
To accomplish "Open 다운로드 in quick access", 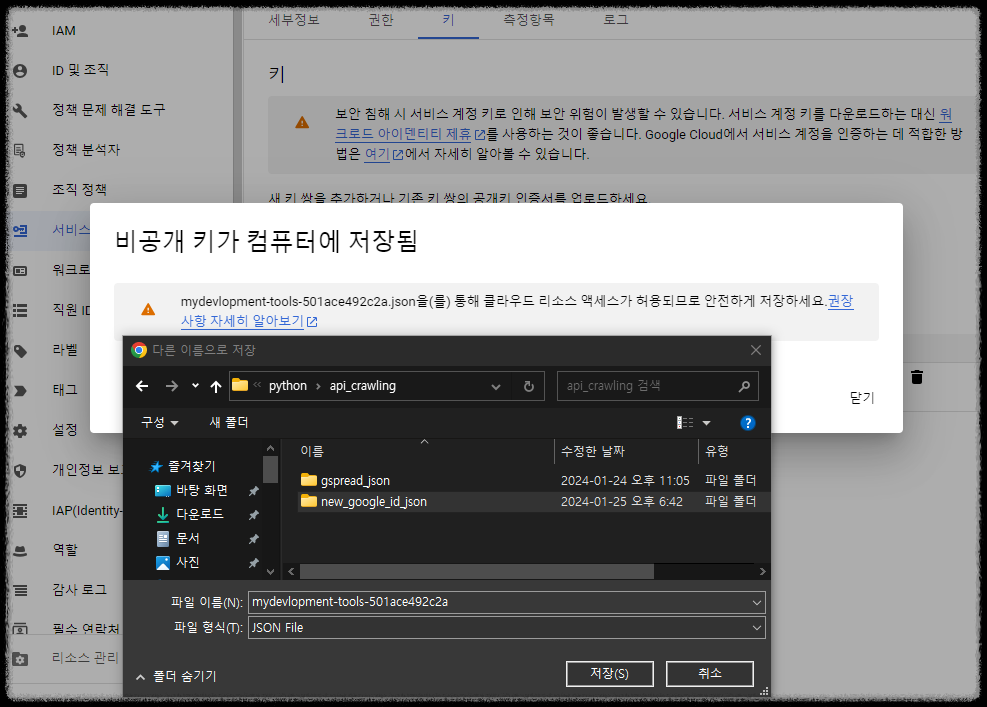I will [200, 514].
